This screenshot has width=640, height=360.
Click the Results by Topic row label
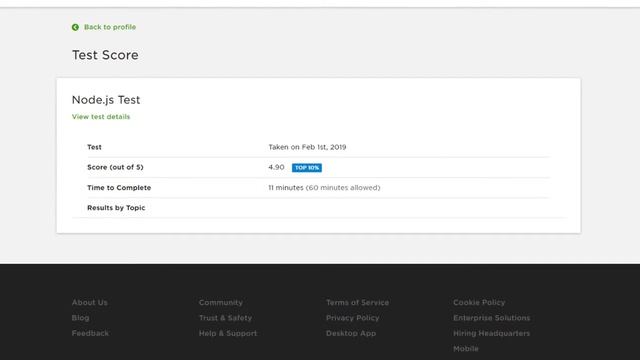[116, 208]
